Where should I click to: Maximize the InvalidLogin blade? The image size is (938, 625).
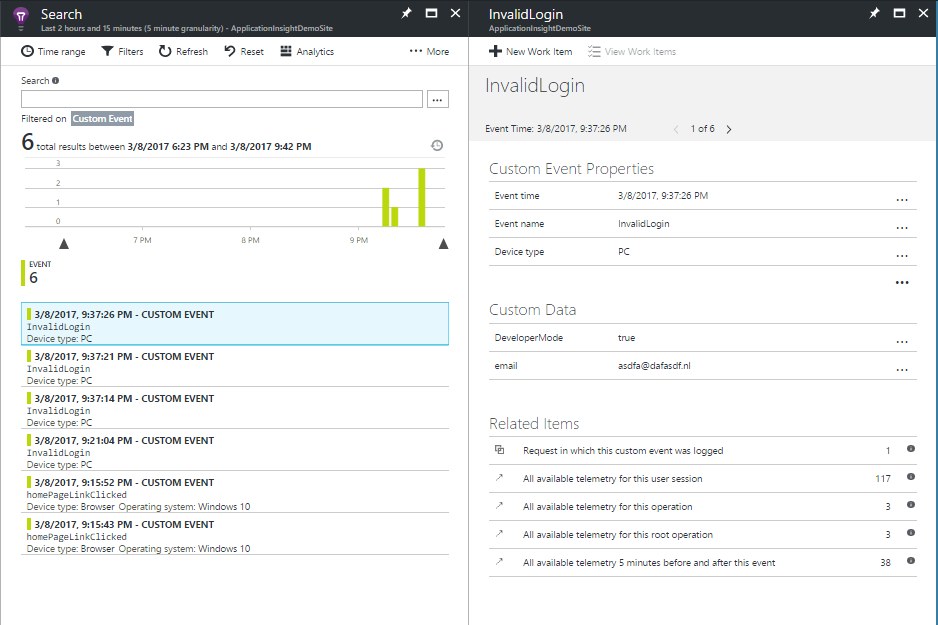[899, 13]
